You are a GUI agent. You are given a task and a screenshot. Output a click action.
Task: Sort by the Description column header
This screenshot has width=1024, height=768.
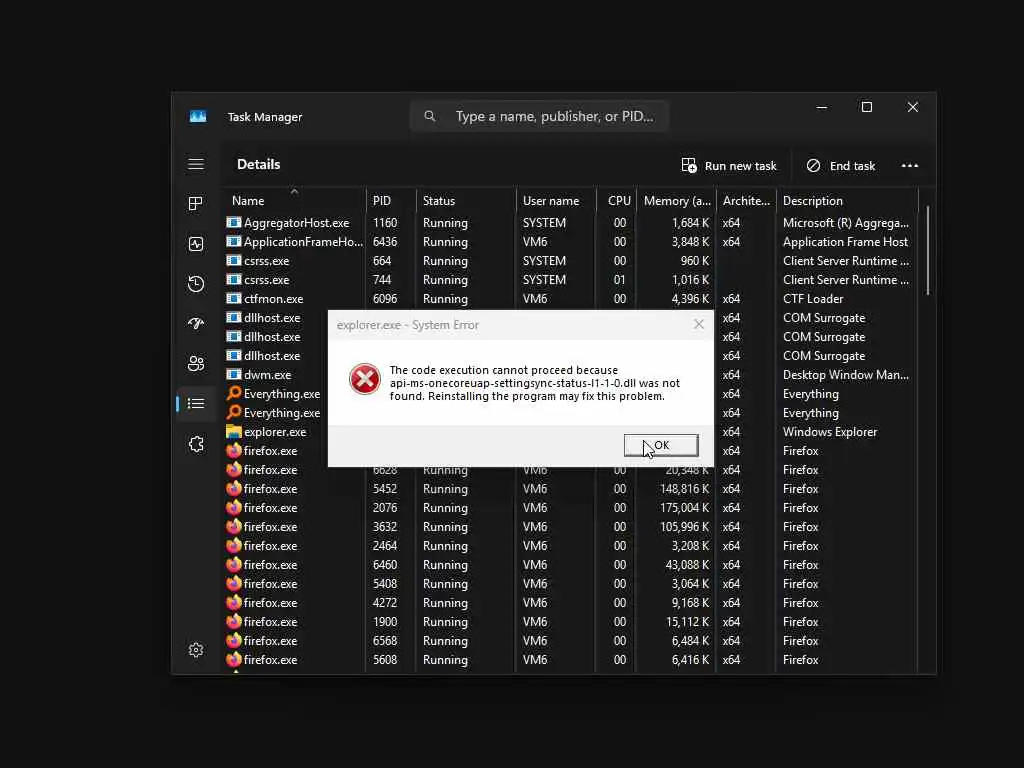pos(847,200)
